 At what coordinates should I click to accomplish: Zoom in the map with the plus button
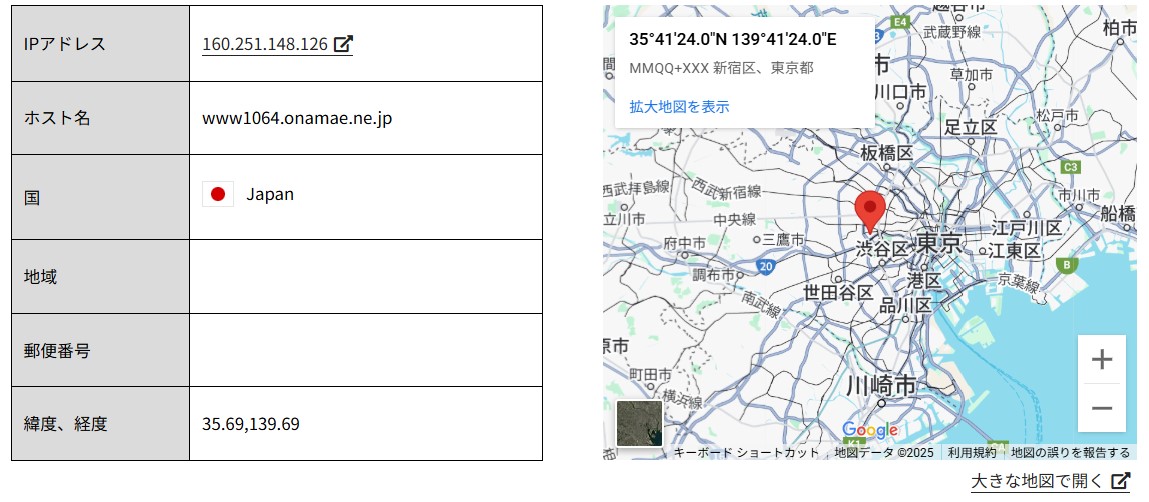point(1101,359)
